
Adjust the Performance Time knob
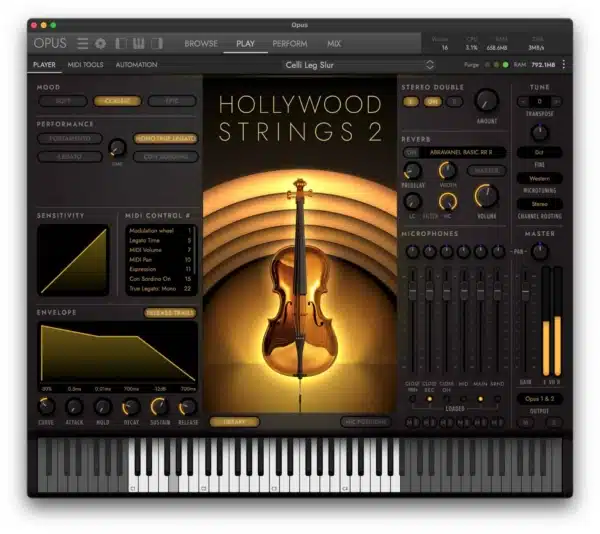pos(117,148)
